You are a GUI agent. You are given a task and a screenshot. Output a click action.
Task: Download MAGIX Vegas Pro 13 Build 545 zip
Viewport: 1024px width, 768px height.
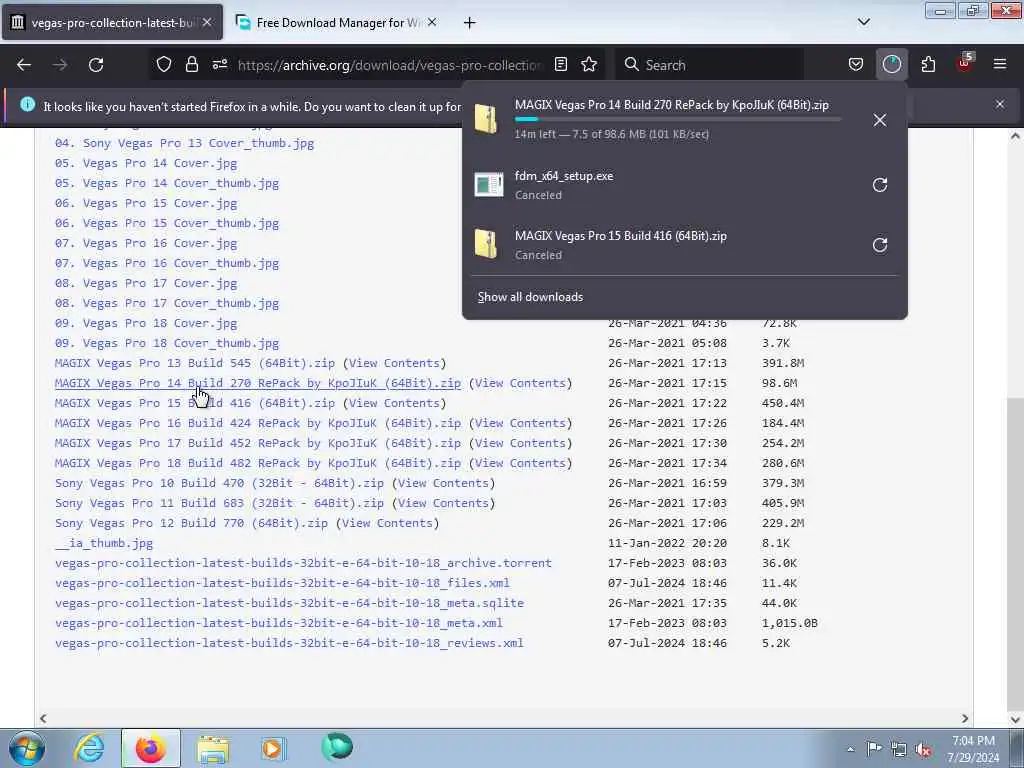(x=195, y=363)
